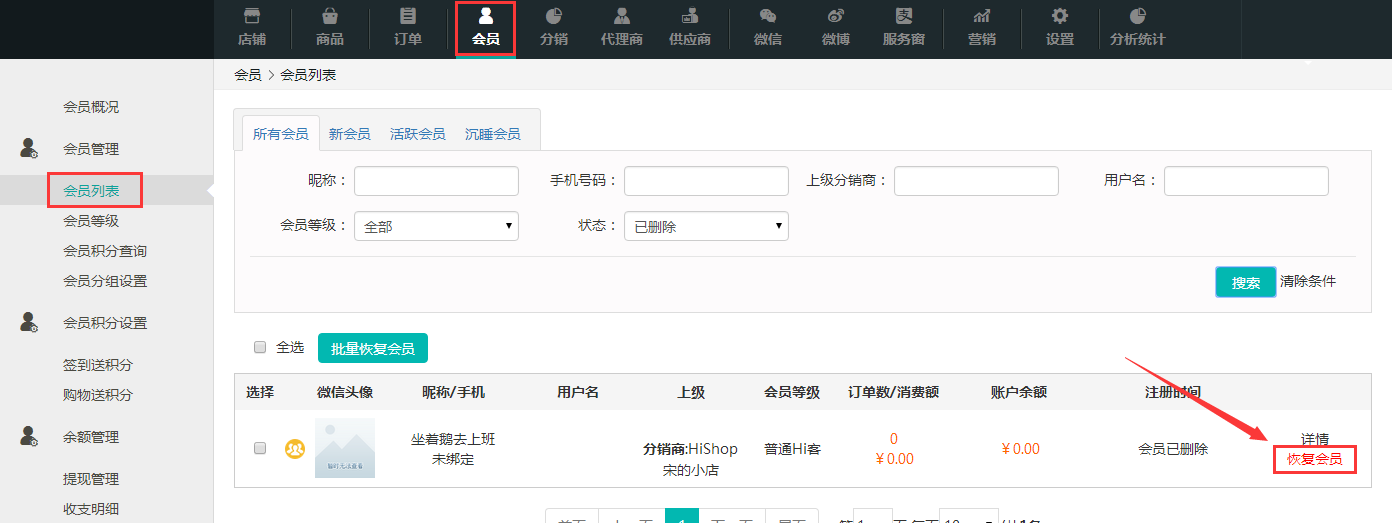The height and width of the screenshot is (523, 1392).
Task: Check the 全选 select-all checkbox
Action: [260, 347]
